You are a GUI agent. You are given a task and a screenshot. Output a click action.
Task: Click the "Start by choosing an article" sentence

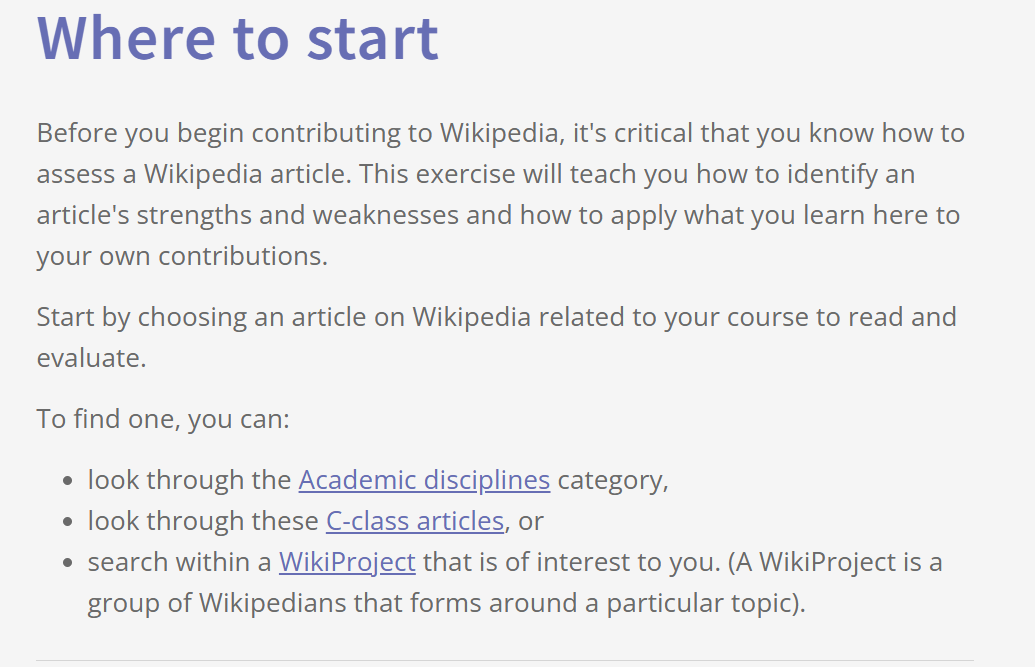[496, 337]
